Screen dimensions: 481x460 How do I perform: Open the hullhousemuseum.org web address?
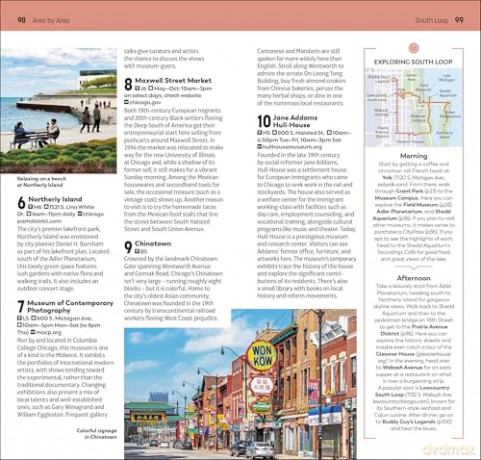292,147
